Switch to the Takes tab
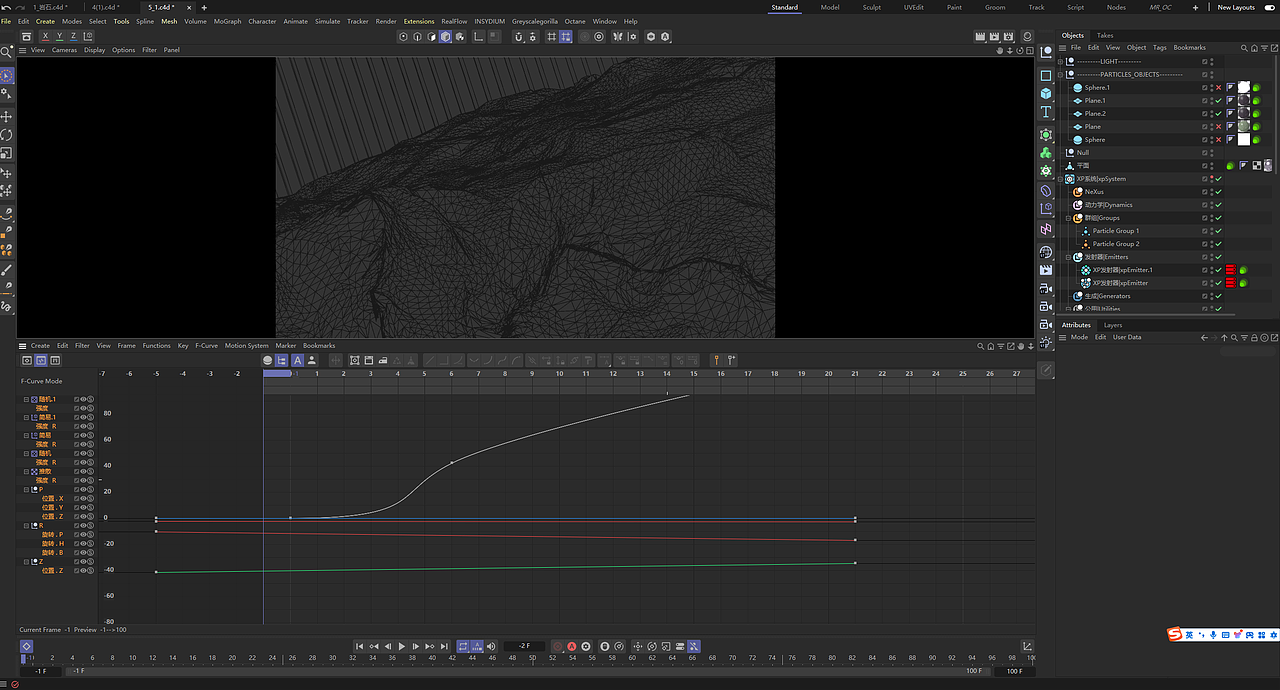The image size is (1280, 690). [x=1104, y=35]
